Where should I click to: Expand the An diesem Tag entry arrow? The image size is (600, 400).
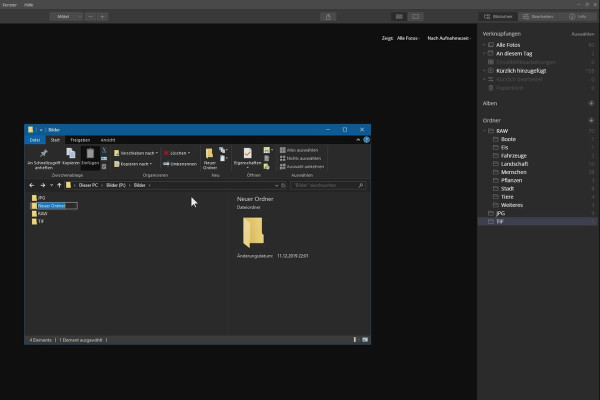[484, 54]
